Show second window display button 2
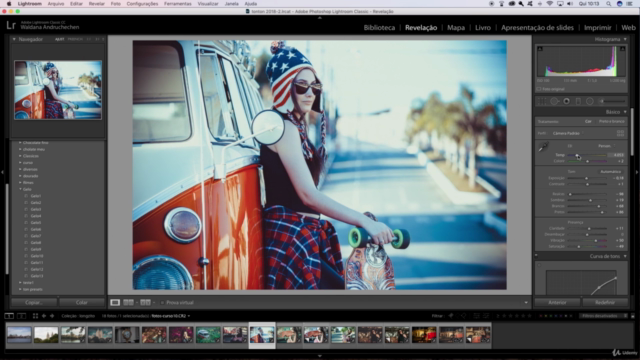The image size is (640, 360). [x=21, y=316]
